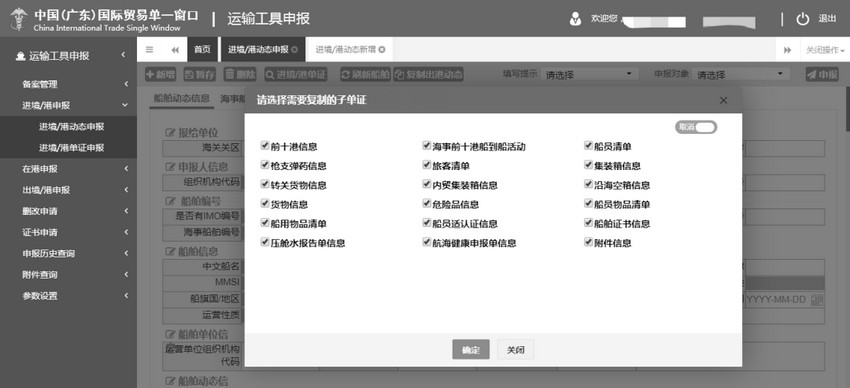Uncheck the 航海健康申报单信息 checkbox
The width and height of the screenshot is (850, 388).
point(427,242)
